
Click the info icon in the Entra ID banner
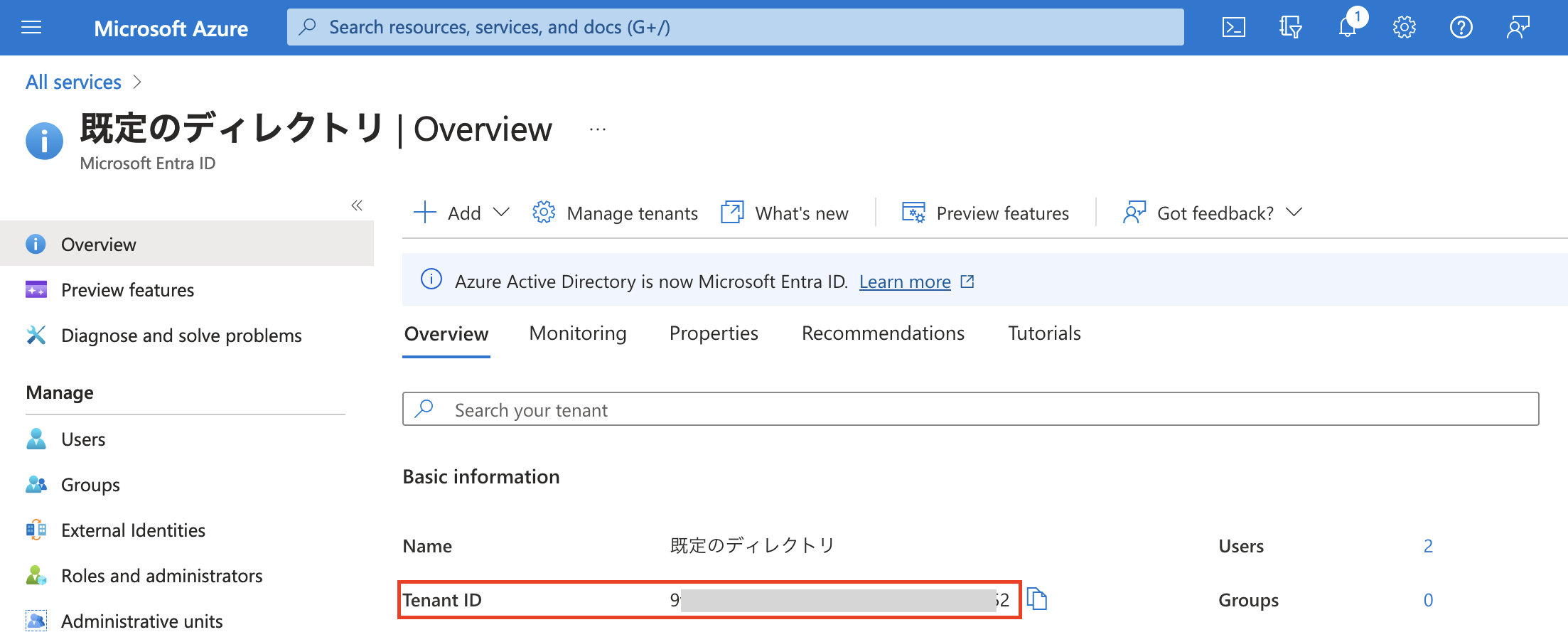[431, 279]
